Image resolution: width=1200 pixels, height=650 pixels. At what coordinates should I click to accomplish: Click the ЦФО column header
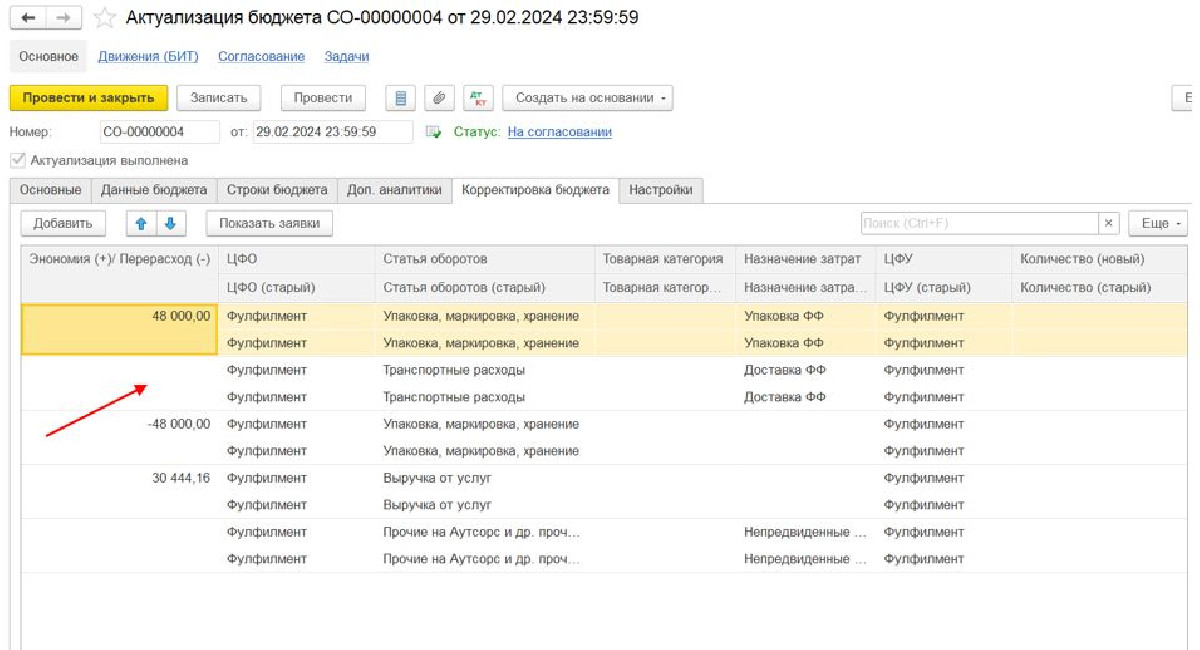click(x=297, y=259)
